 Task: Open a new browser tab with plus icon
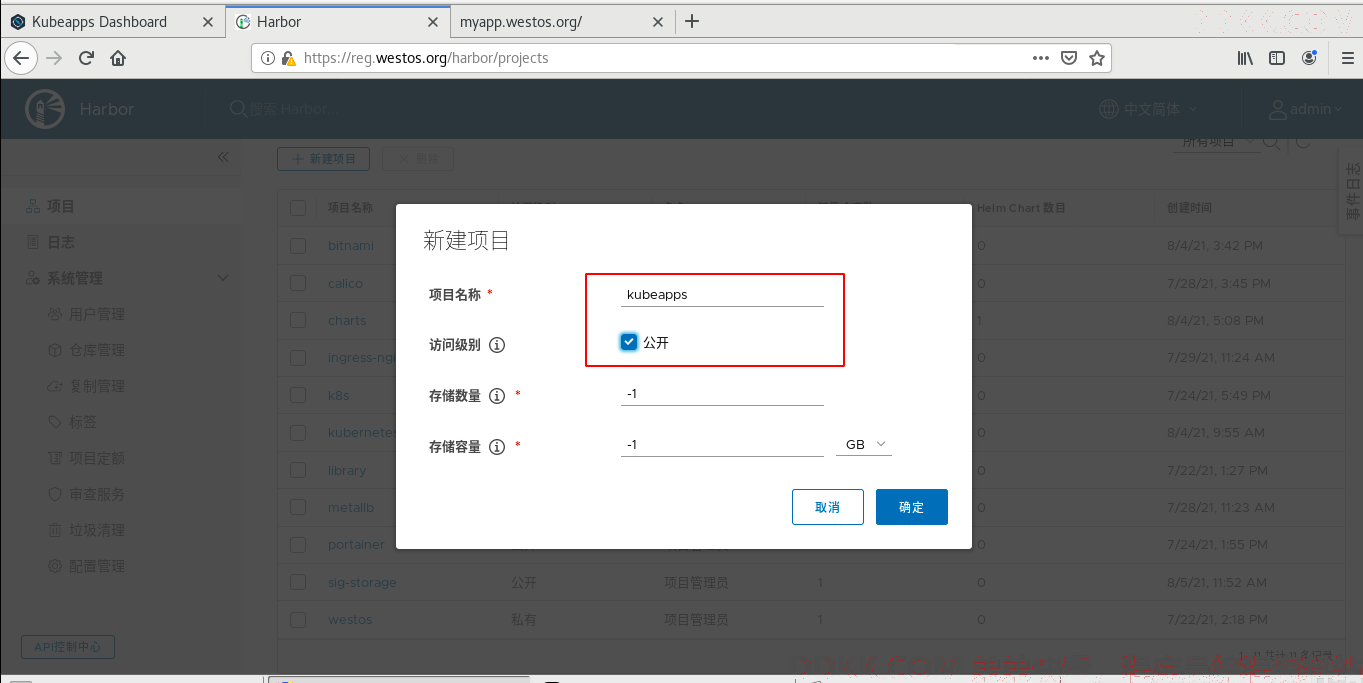coord(691,21)
